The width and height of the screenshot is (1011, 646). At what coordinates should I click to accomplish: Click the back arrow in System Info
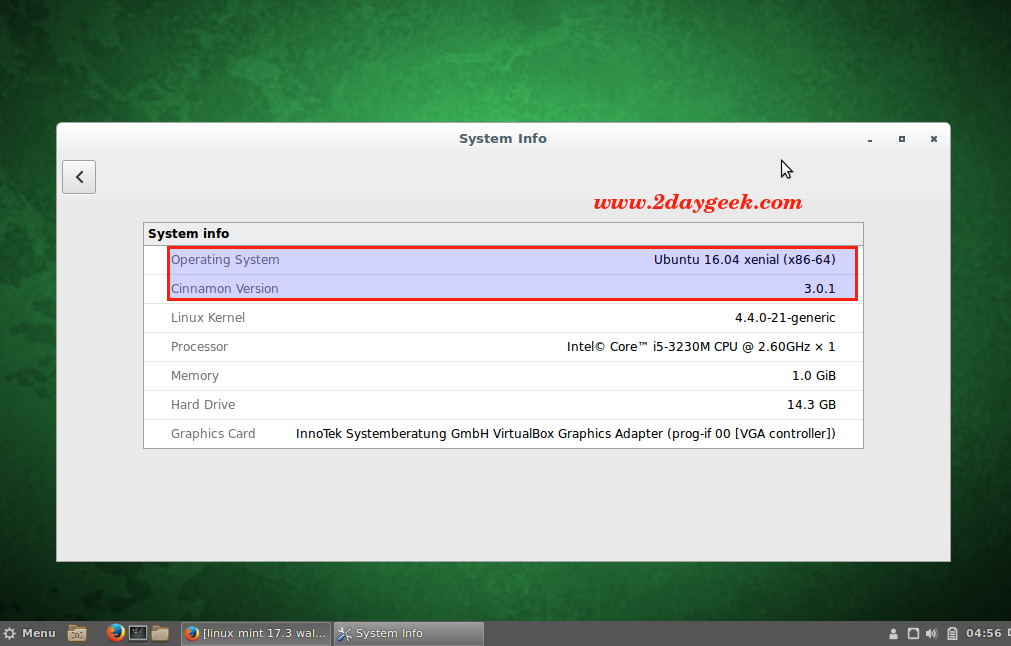[79, 177]
